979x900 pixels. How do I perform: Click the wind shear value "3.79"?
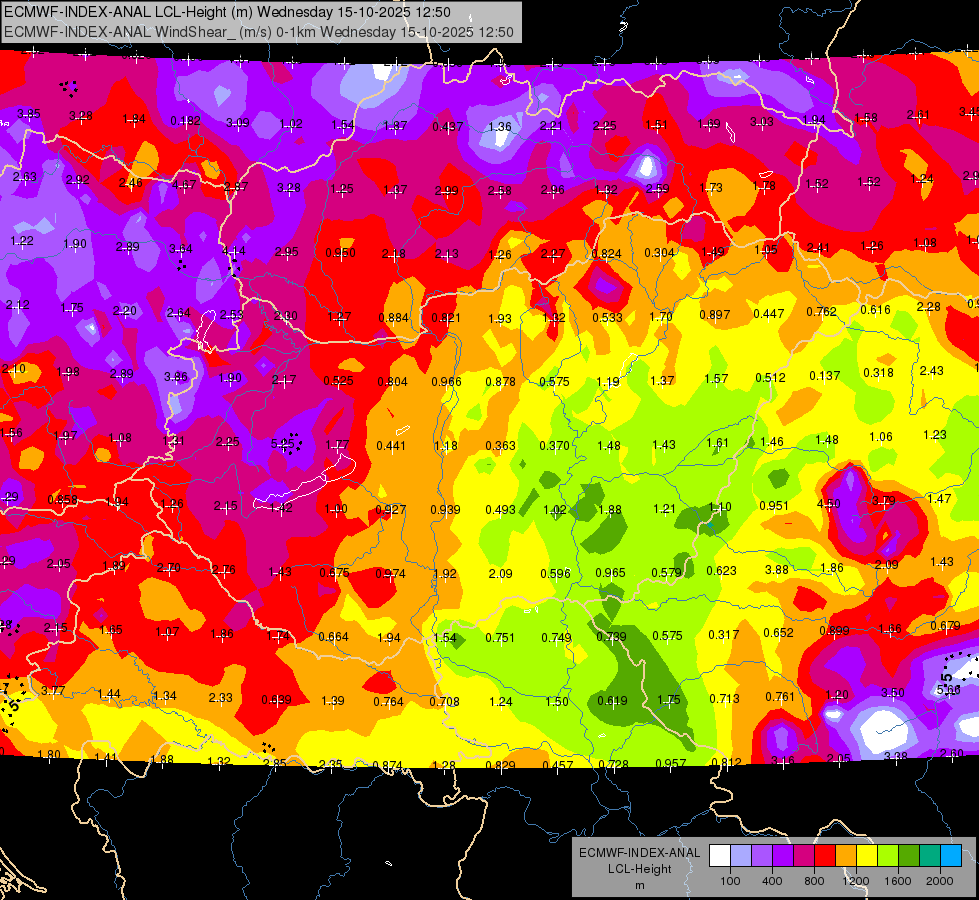pos(883,500)
